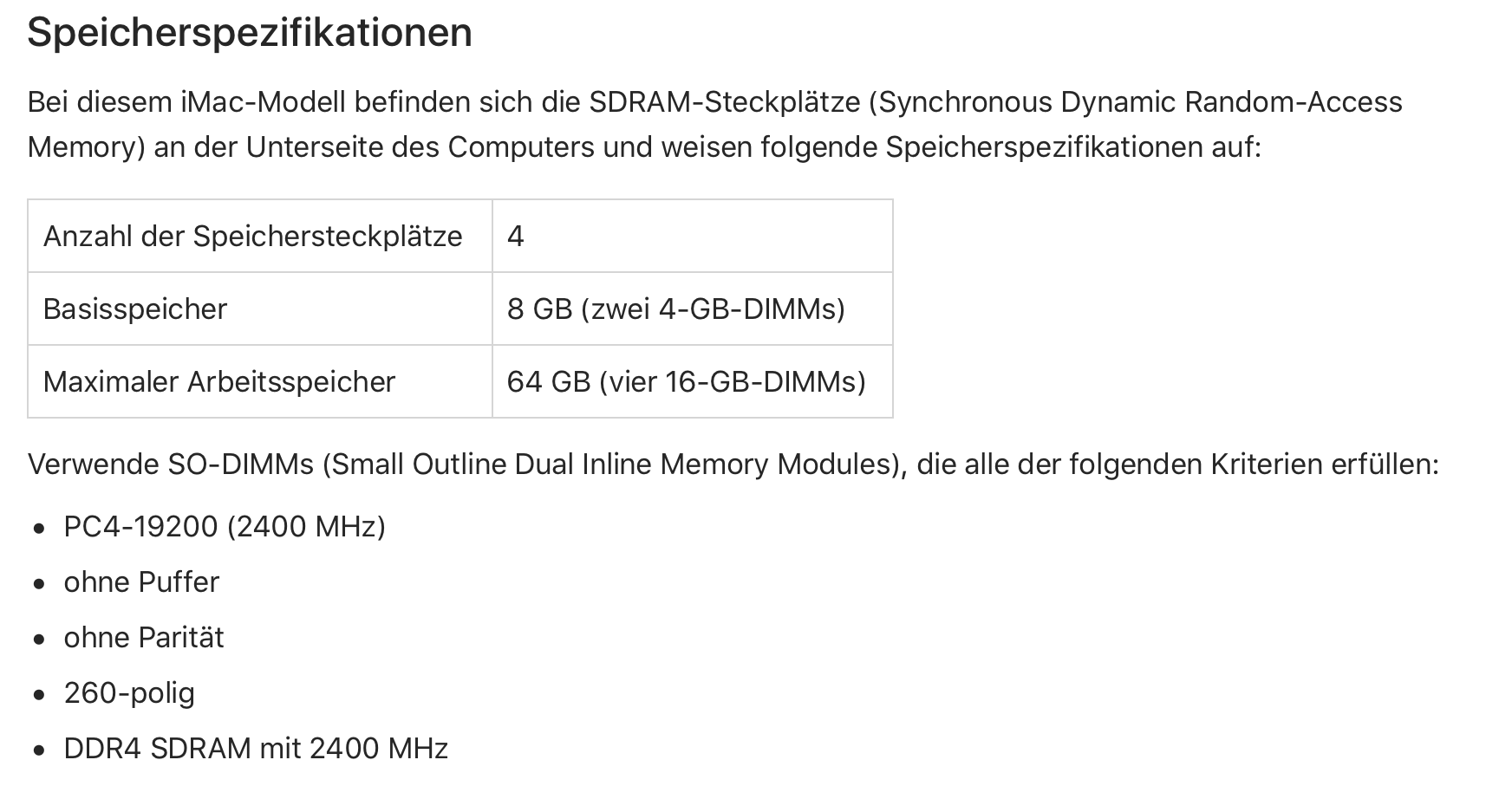Viewport: 1512px width, 799px height.
Task: Click the Speicherspezifikationen heading
Action: 250,33
